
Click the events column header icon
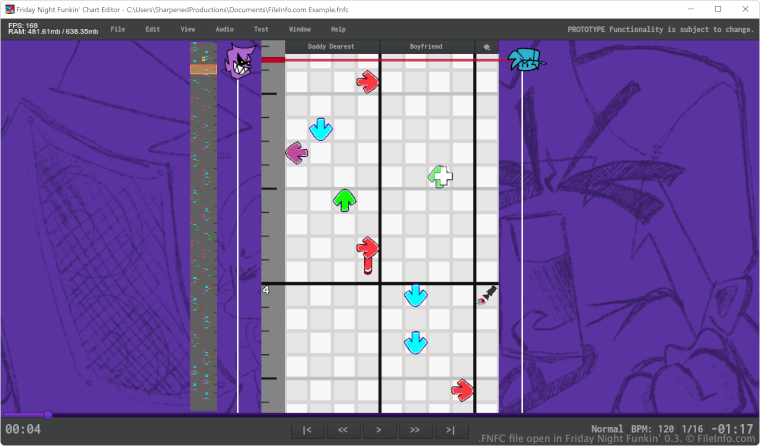[x=486, y=46]
